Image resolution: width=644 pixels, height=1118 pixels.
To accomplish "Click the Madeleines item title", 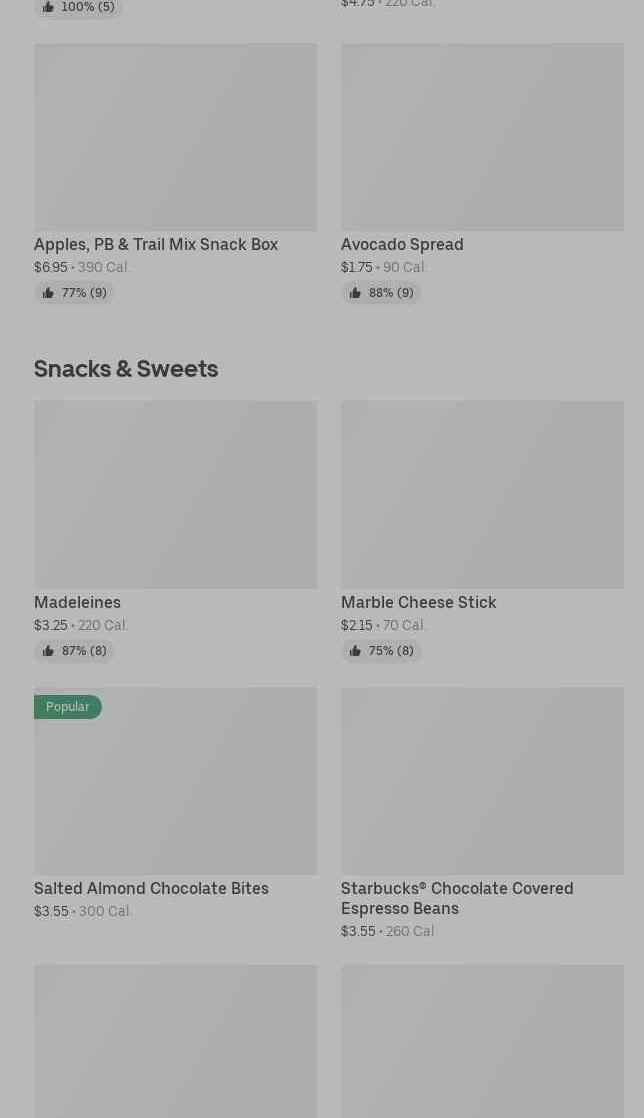I will (77, 602).
